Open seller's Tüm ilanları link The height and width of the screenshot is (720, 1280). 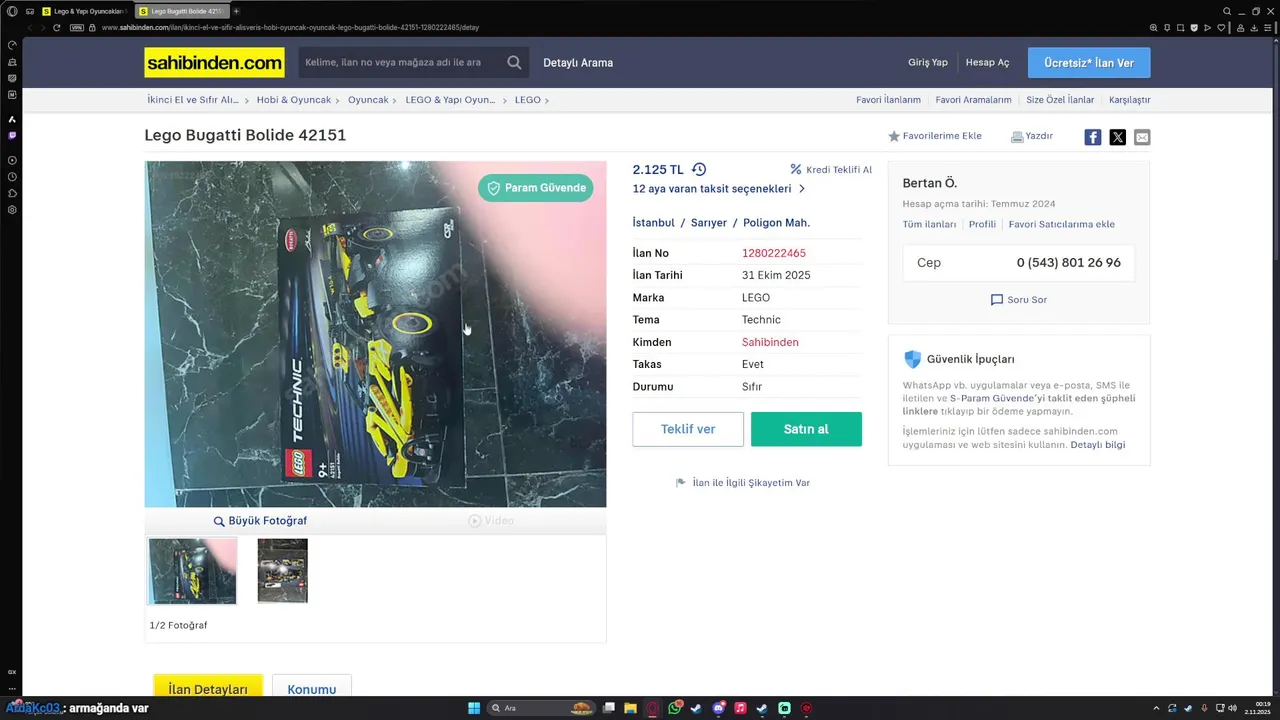tap(929, 224)
